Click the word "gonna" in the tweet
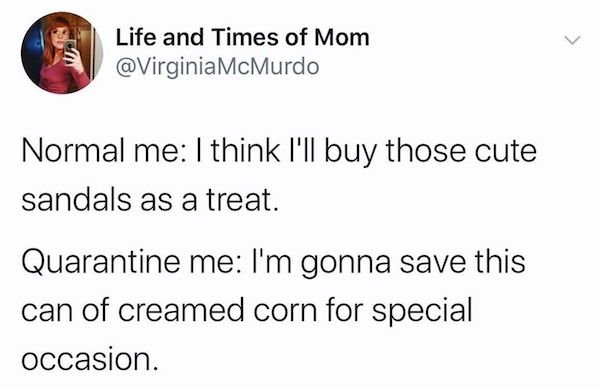Screen dimensions: 600x388 coord(346,265)
